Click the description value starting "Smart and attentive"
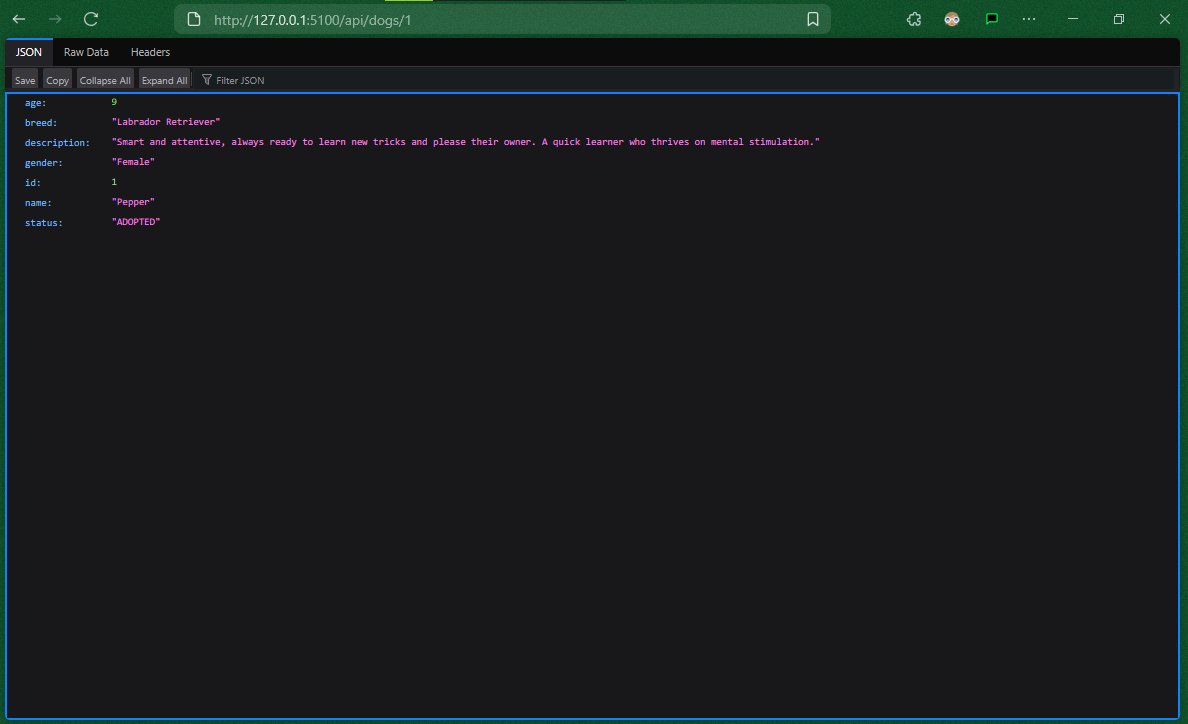 coord(466,142)
